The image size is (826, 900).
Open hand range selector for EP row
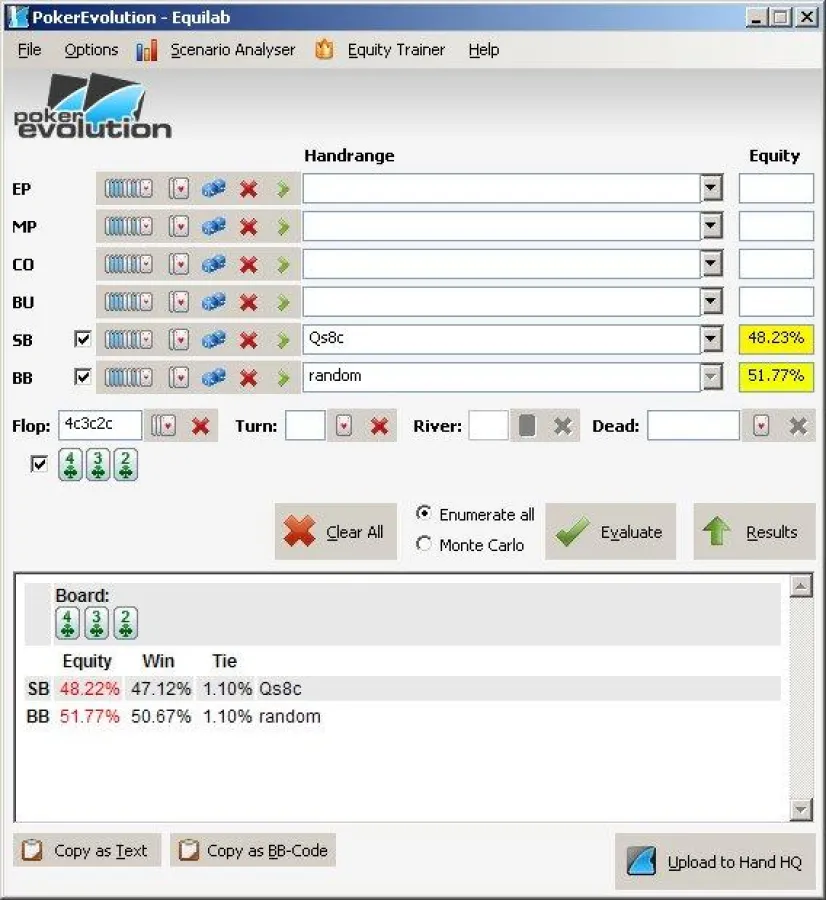(x=128, y=189)
